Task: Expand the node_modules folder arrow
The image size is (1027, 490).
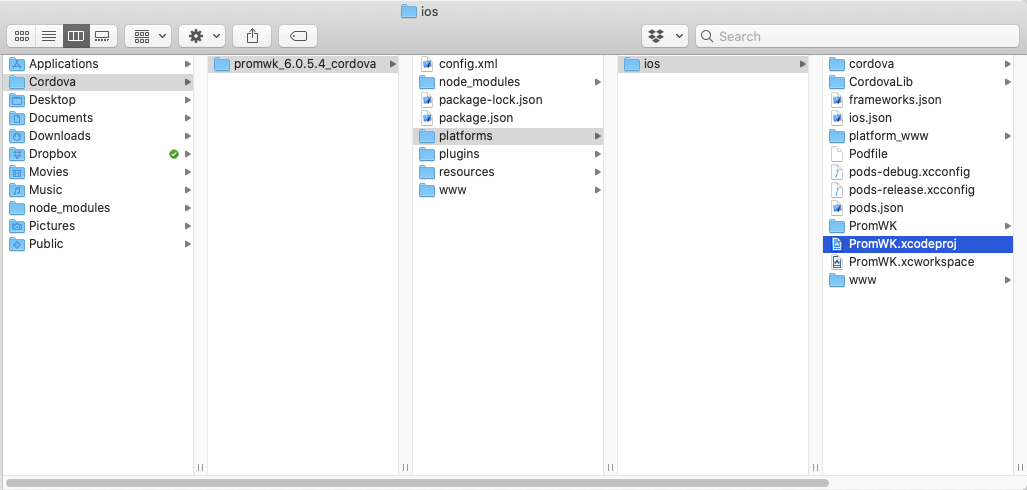Action: [598, 82]
